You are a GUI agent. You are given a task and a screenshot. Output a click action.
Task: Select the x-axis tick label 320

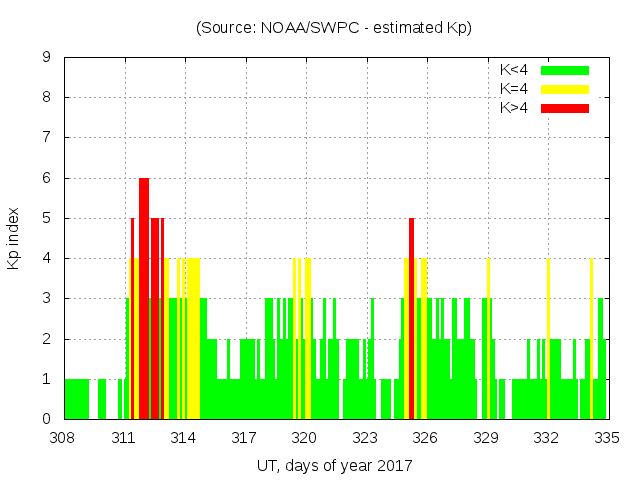(305, 438)
